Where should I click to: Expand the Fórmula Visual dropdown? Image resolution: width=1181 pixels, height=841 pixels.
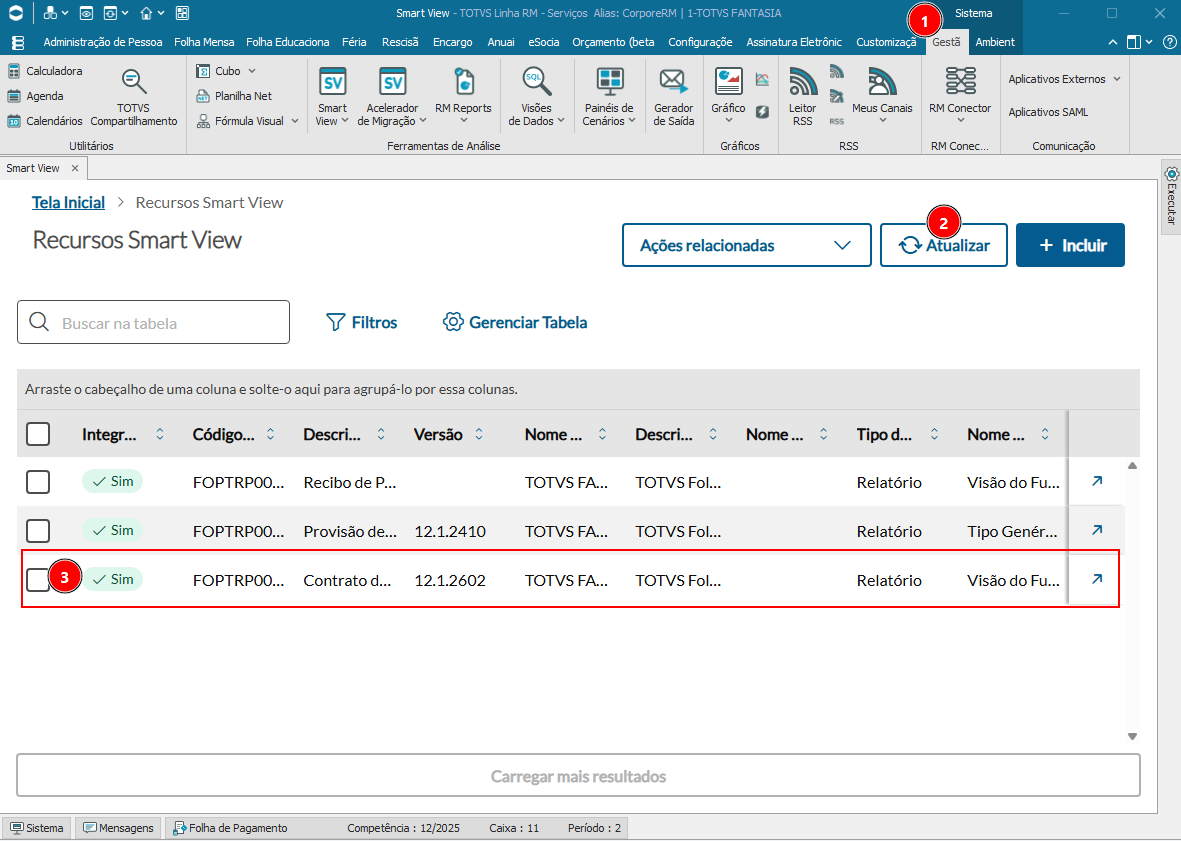click(295, 121)
